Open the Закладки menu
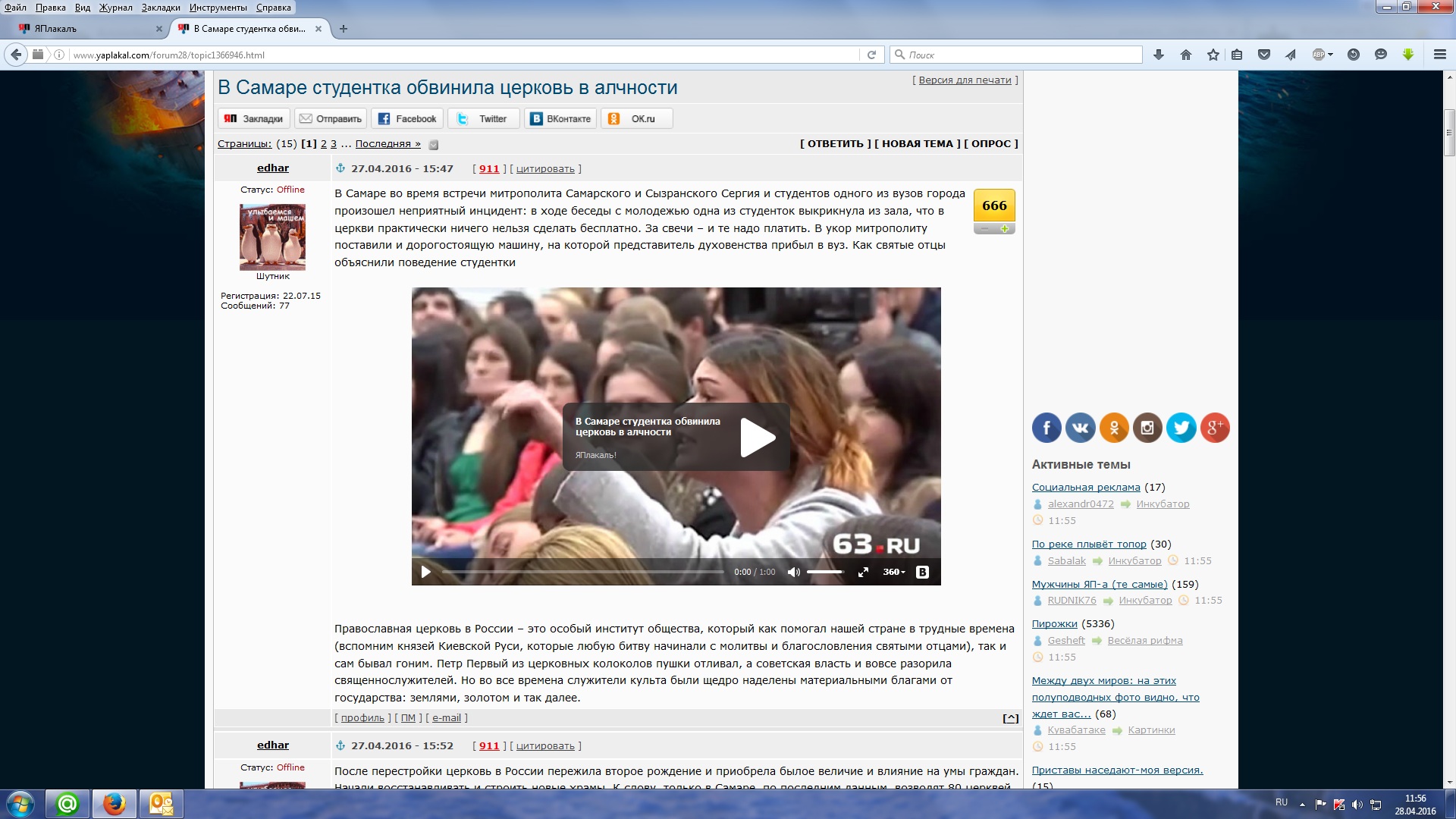 (161, 8)
